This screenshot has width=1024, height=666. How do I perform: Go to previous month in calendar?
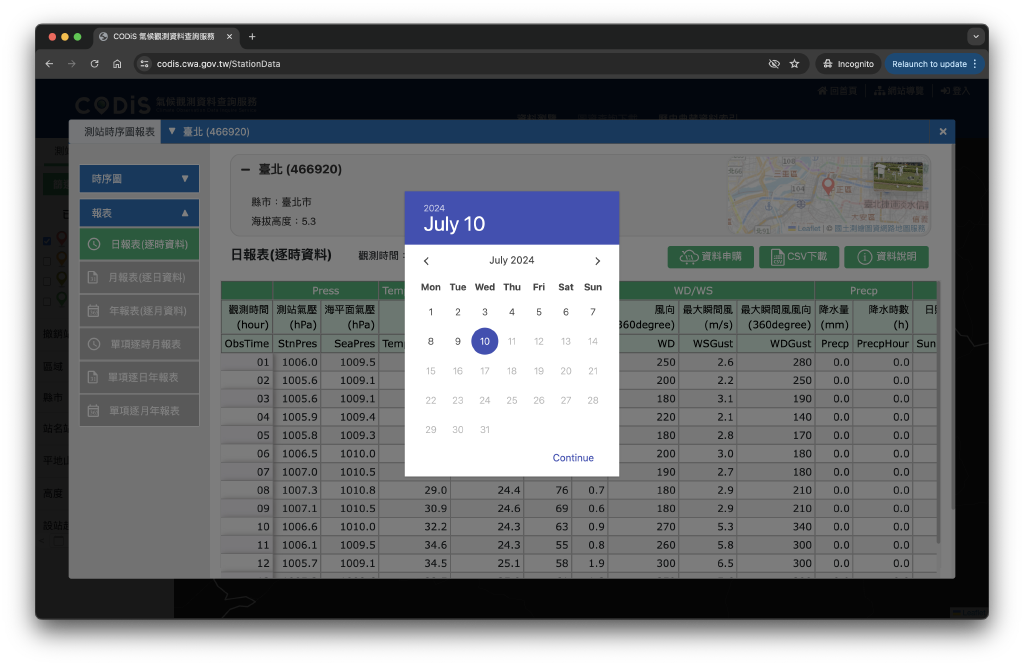(x=427, y=261)
